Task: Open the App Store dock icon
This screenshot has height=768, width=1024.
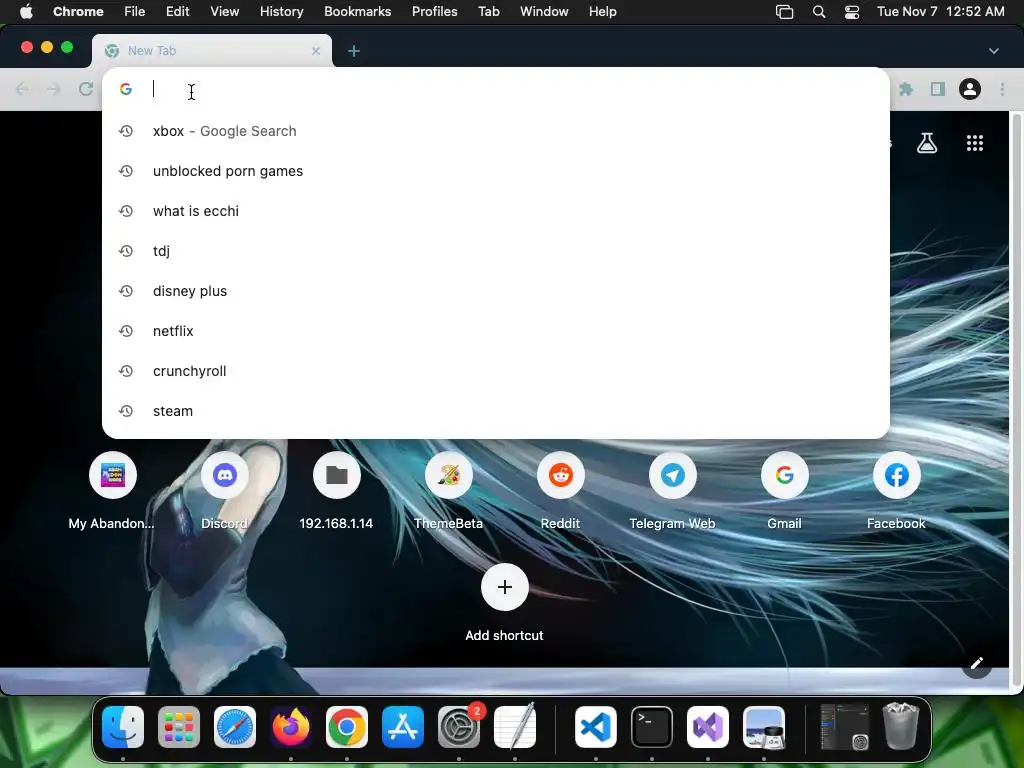Action: click(x=403, y=727)
